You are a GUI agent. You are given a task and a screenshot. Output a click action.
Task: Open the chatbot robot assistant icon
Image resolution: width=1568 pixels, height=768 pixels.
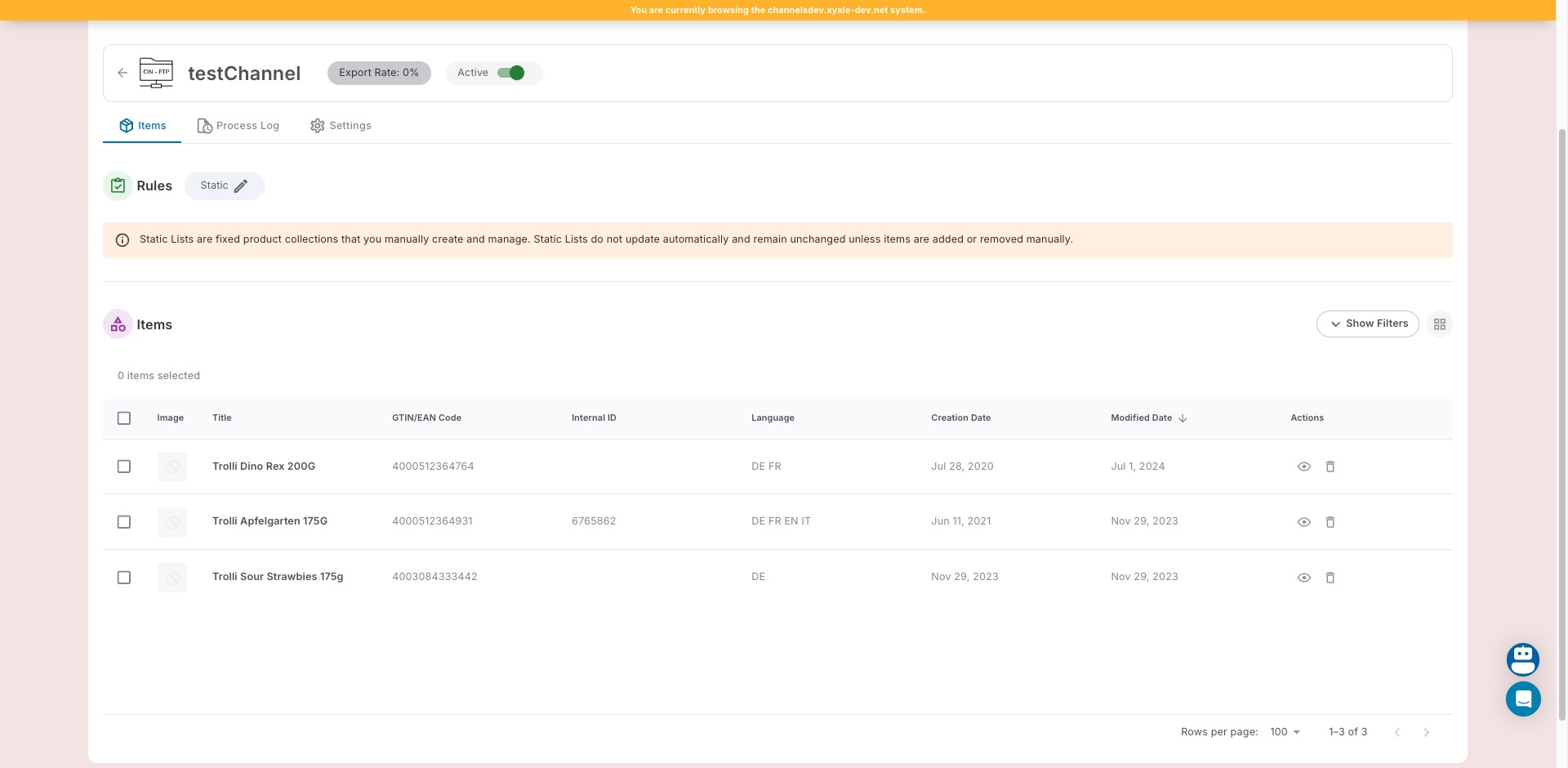[1522, 659]
